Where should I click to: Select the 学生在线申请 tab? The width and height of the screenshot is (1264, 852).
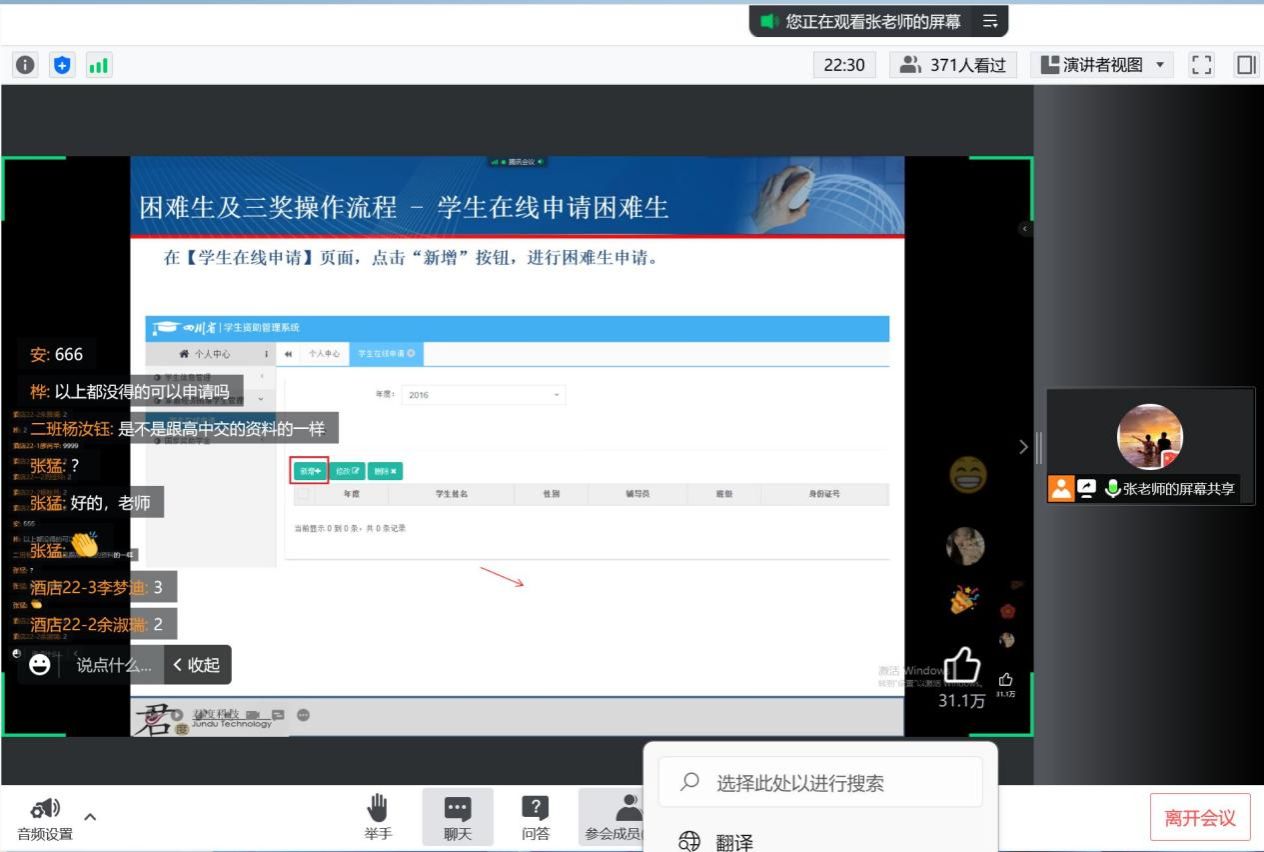tap(386, 354)
